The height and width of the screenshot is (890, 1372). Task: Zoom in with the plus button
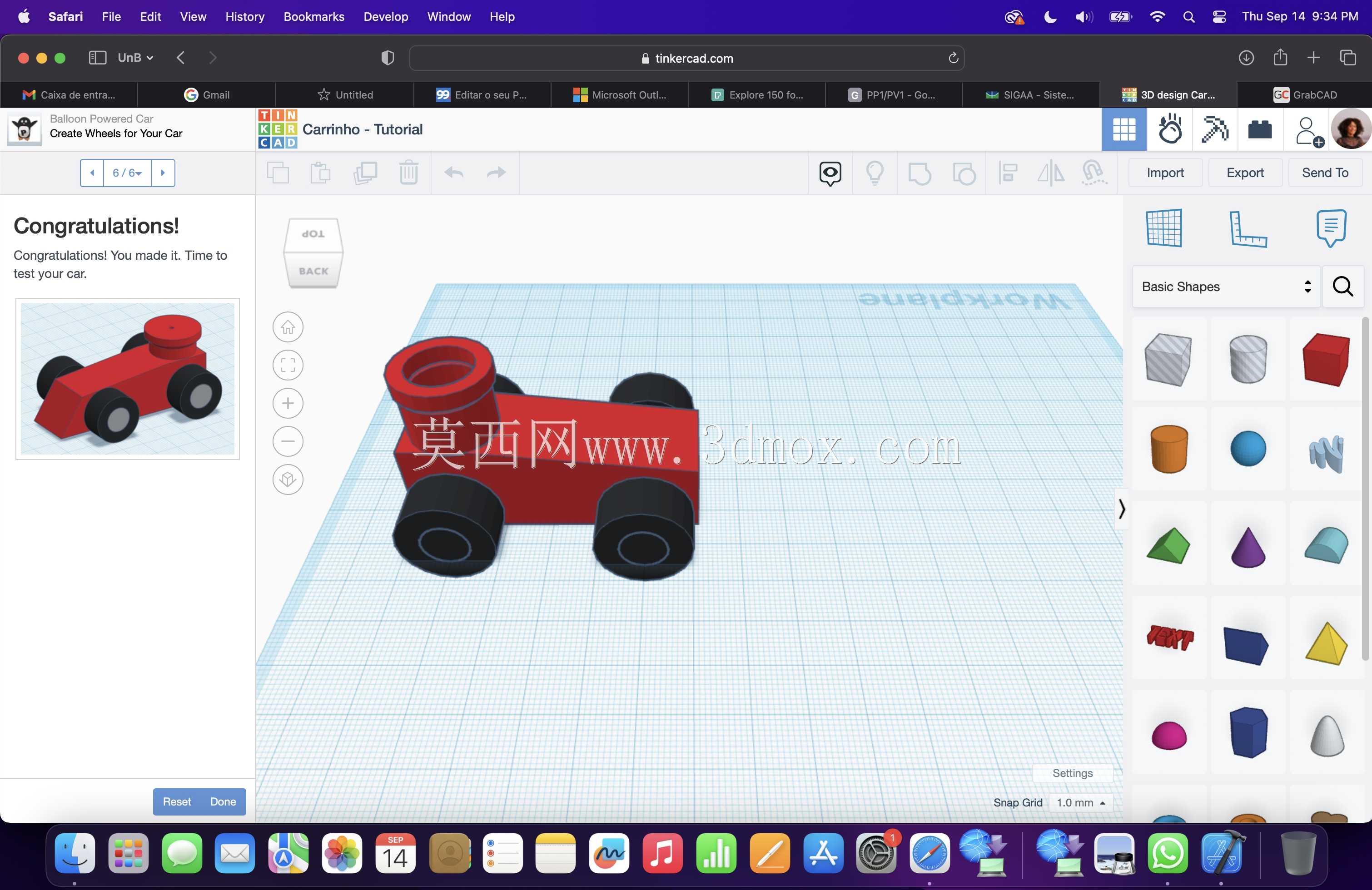(288, 403)
